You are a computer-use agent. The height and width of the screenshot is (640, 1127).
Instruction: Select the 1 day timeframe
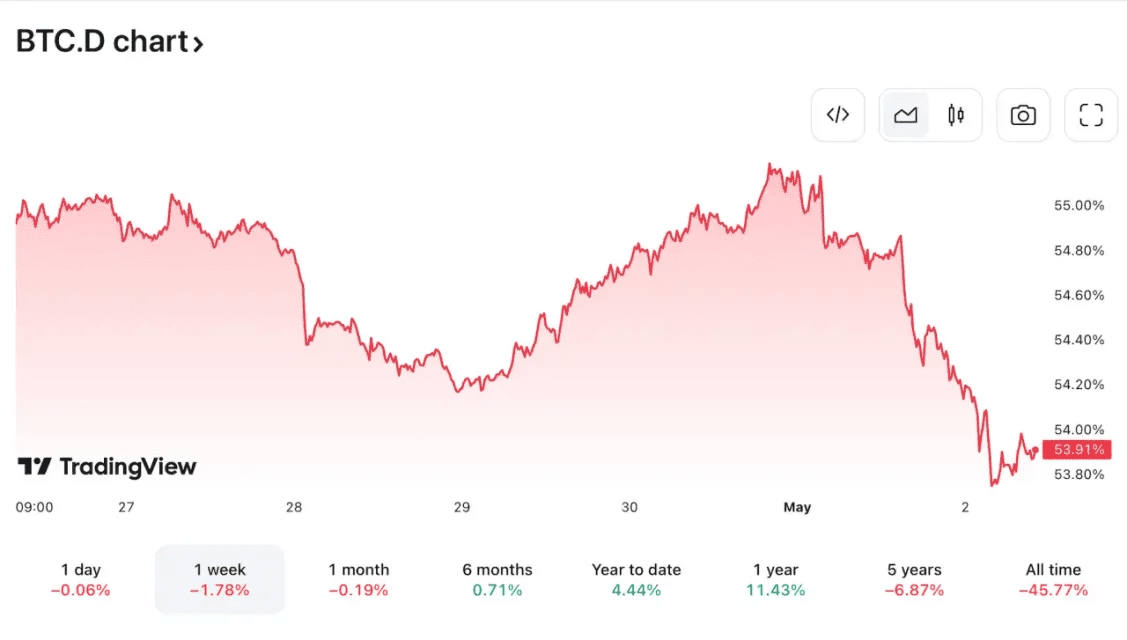(x=80, y=580)
